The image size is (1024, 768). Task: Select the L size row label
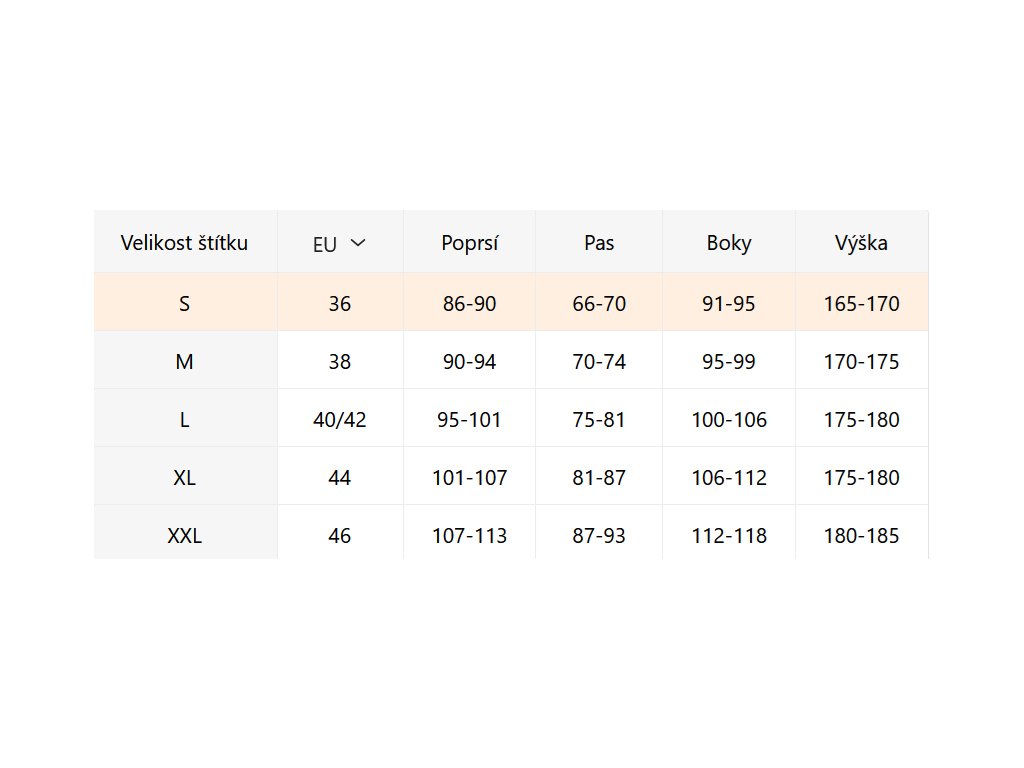[x=184, y=420]
